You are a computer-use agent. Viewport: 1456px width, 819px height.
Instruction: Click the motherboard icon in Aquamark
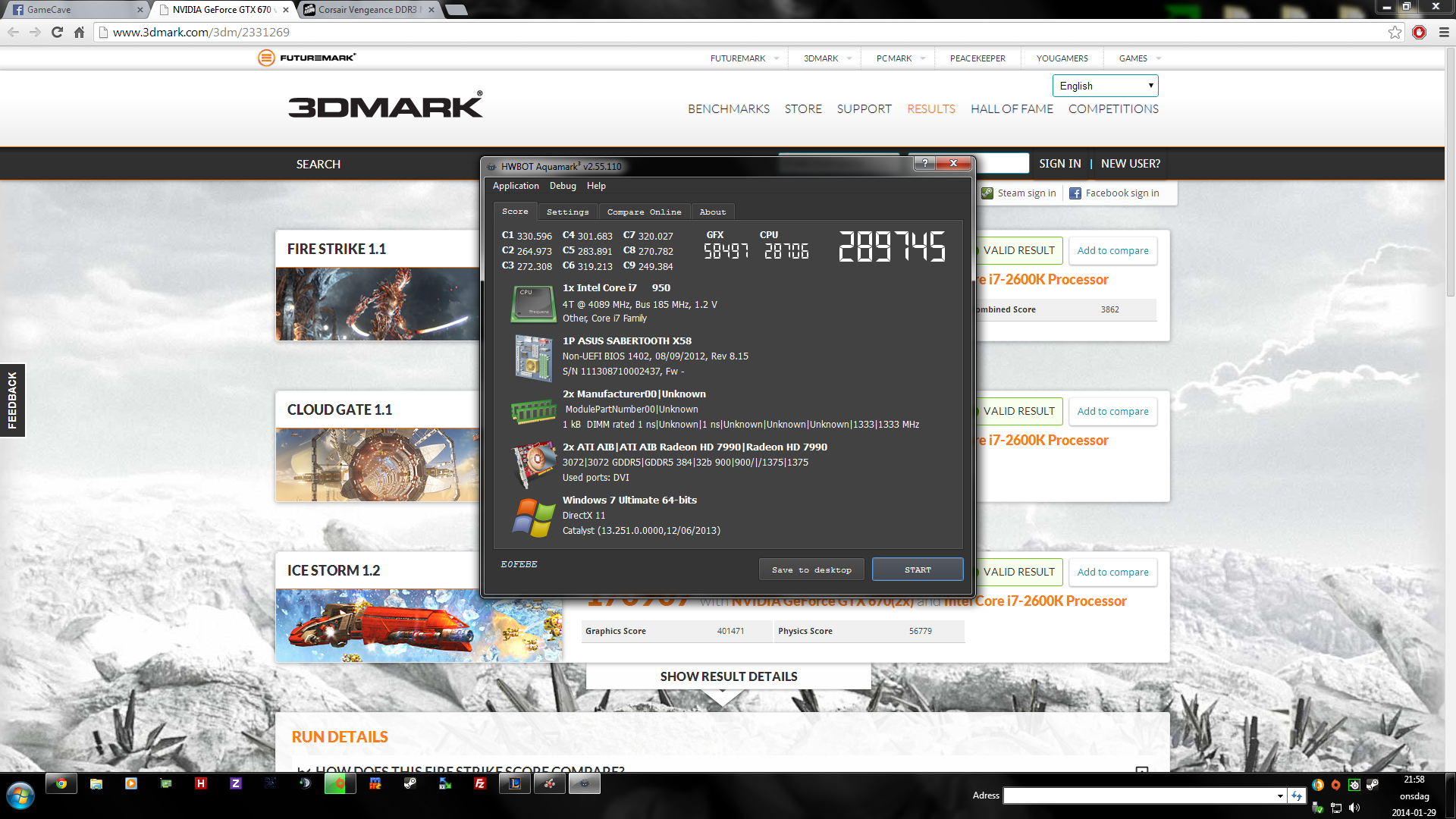(x=534, y=357)
